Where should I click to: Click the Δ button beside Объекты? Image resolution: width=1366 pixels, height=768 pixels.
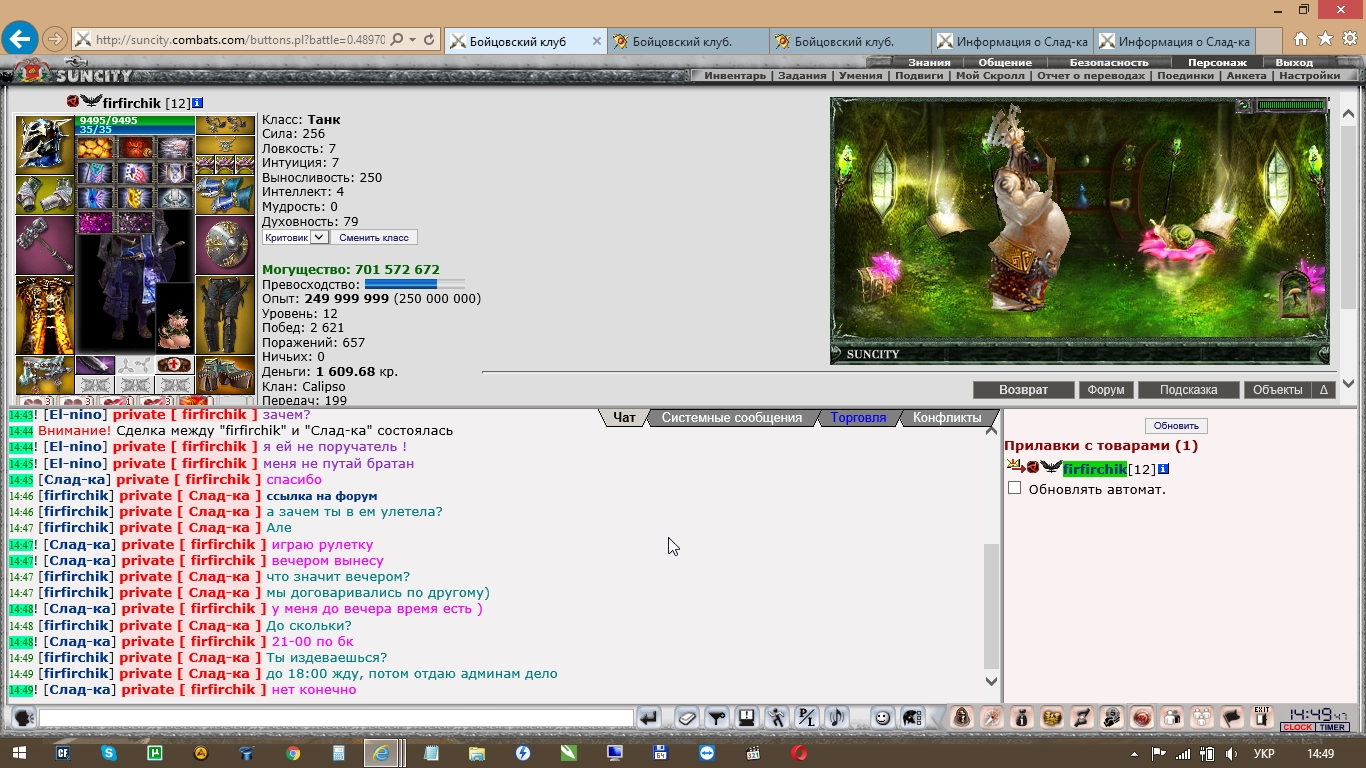pyautogui.click(x=1324, y=390)
